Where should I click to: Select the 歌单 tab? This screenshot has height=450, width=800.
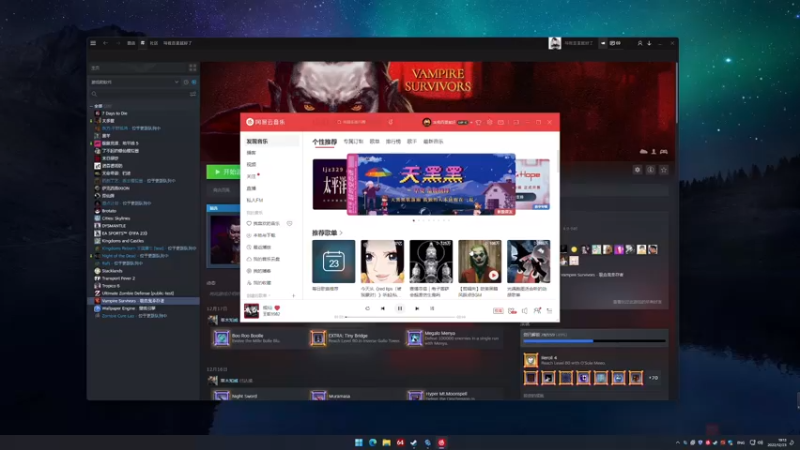point(374,141)
